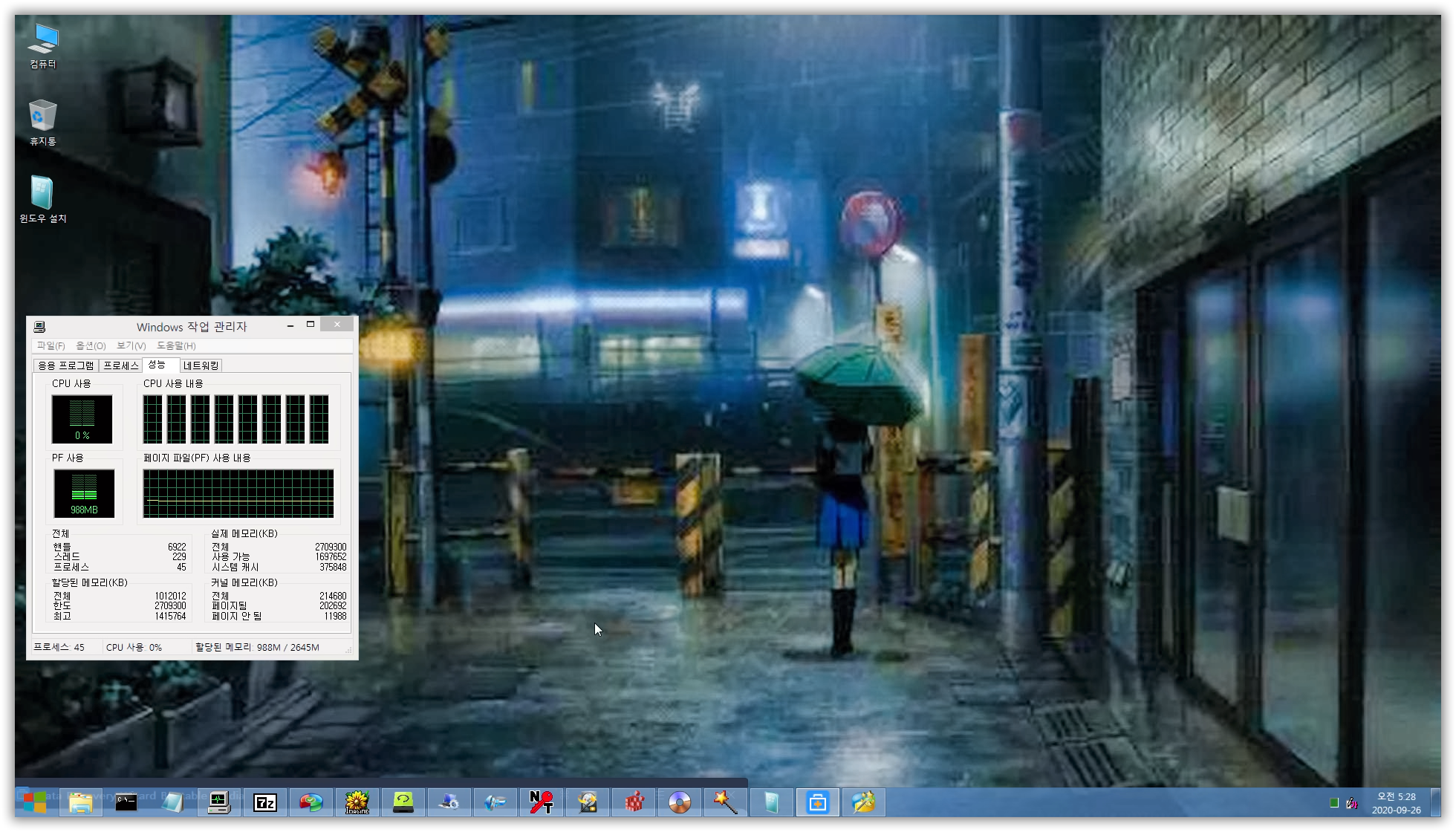Screen dimensions: 1456x832
Task: Open the hard drive utility taskbar icon
Action: coord(588,802)
